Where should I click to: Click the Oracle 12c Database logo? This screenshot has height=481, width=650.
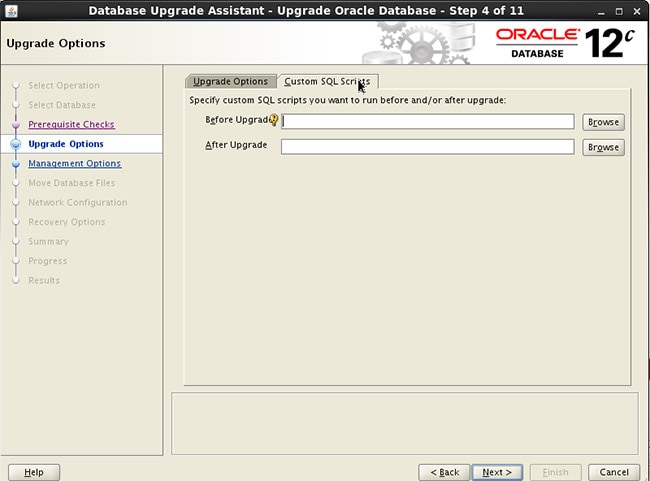coord(565,43)
